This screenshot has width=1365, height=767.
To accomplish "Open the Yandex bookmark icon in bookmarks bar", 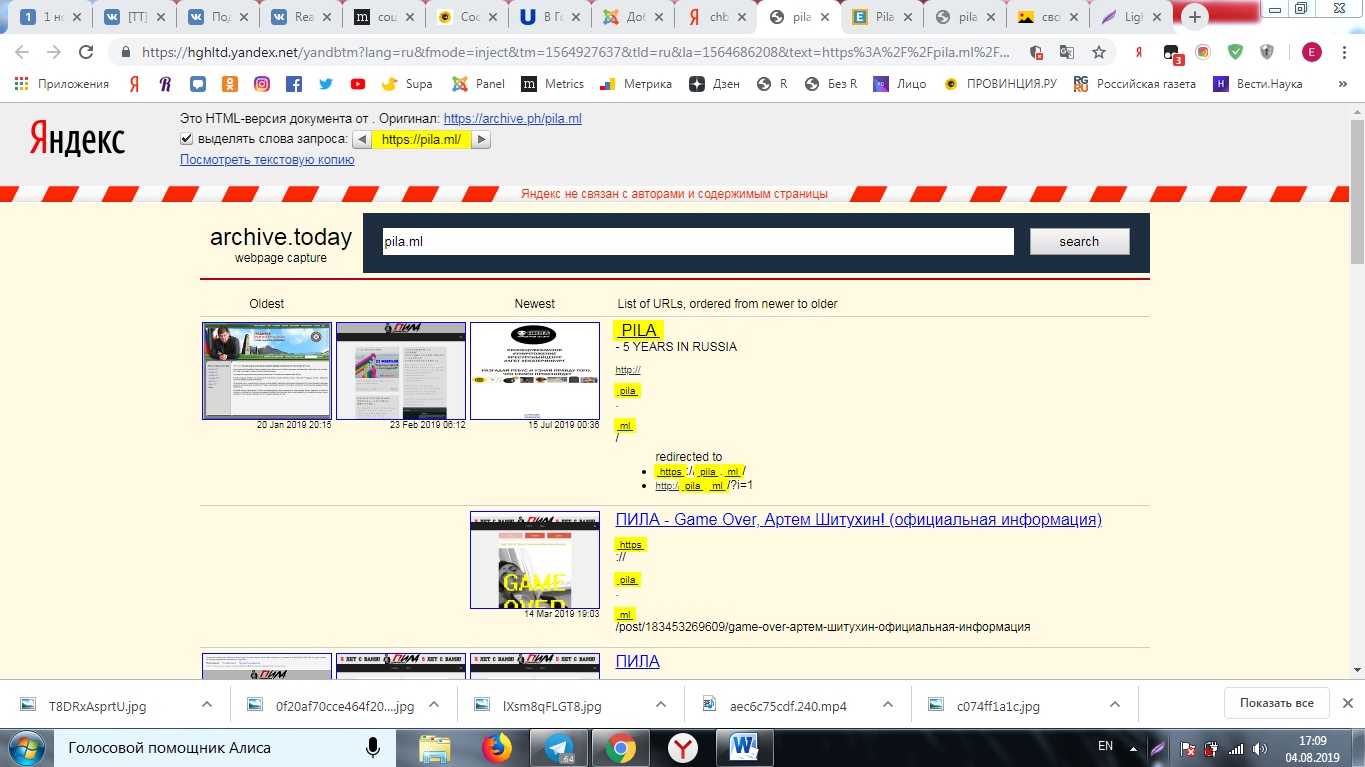I will point(134,84).
